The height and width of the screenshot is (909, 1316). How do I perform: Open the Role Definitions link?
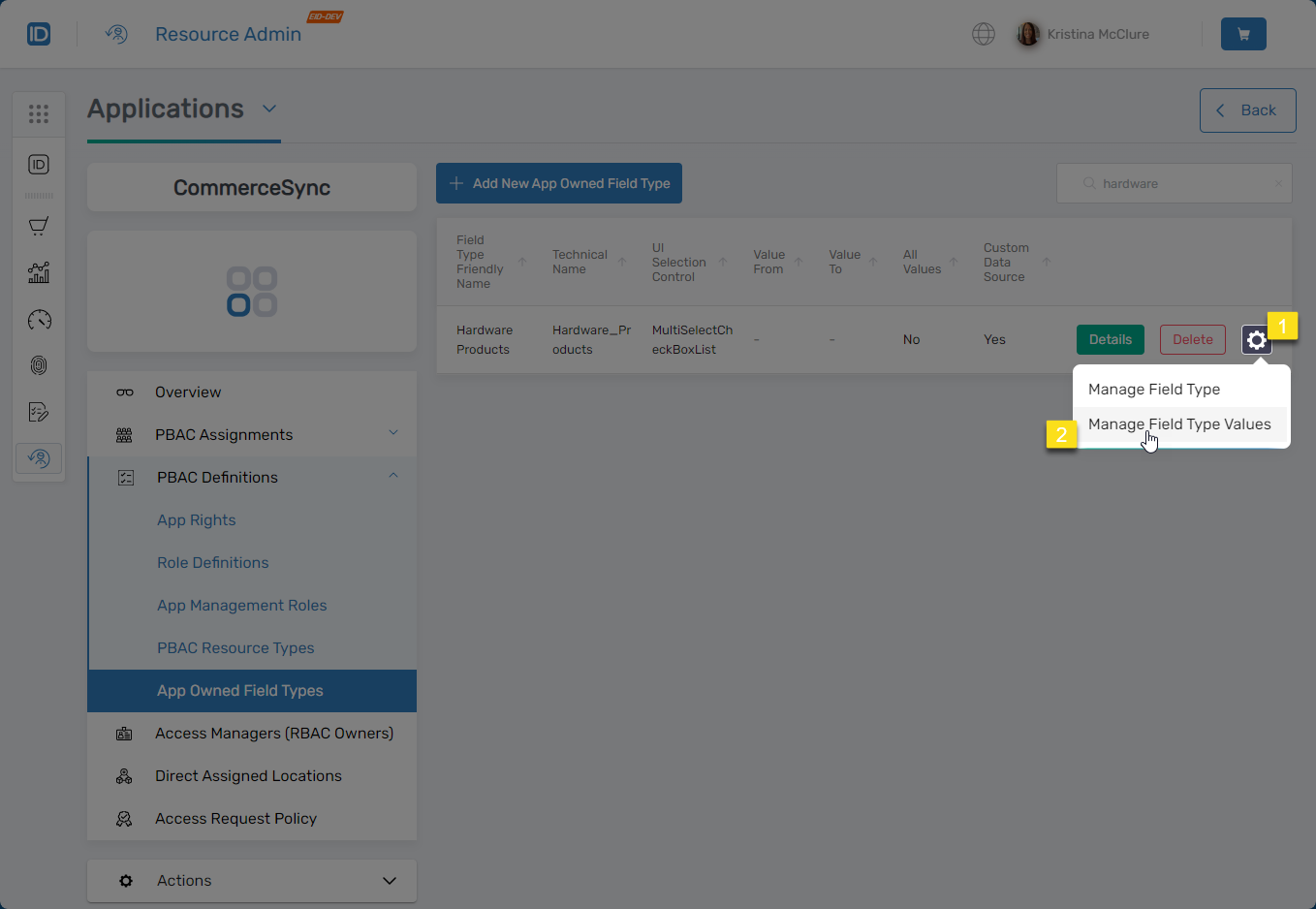click(x=213, y=562)
